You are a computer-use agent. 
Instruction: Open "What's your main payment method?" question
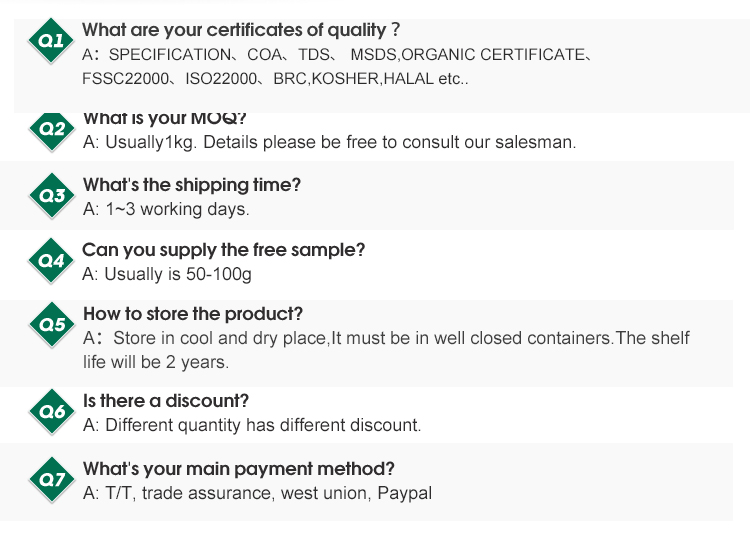238,469
